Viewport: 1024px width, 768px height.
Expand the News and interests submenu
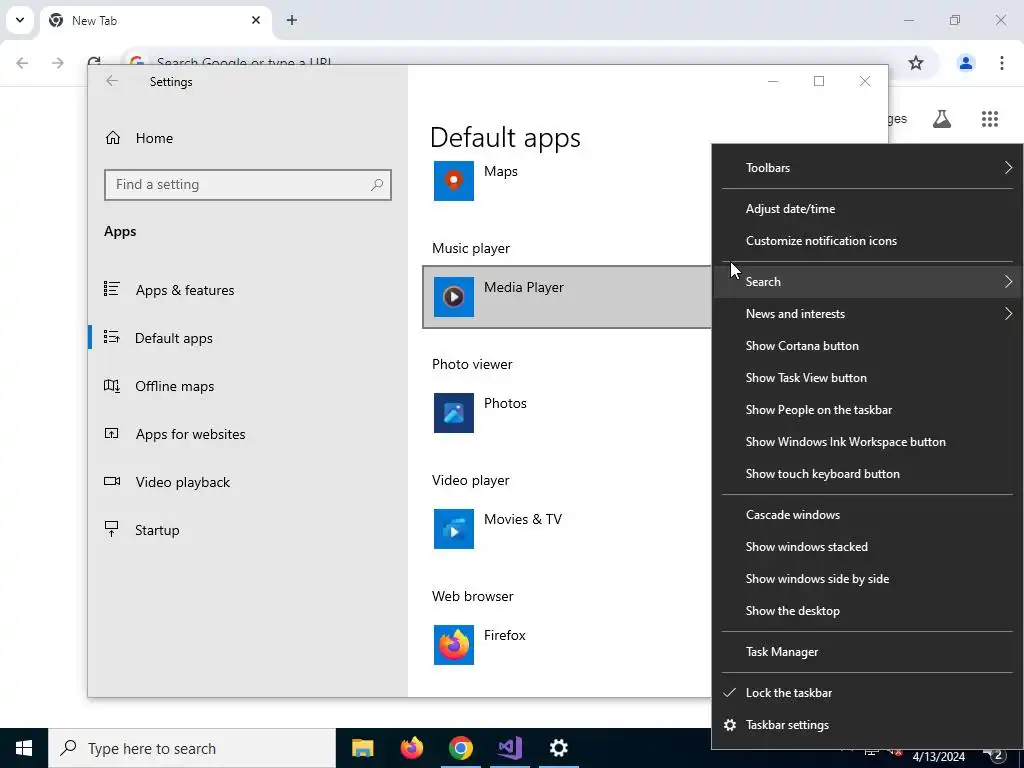tap(867, 313)
